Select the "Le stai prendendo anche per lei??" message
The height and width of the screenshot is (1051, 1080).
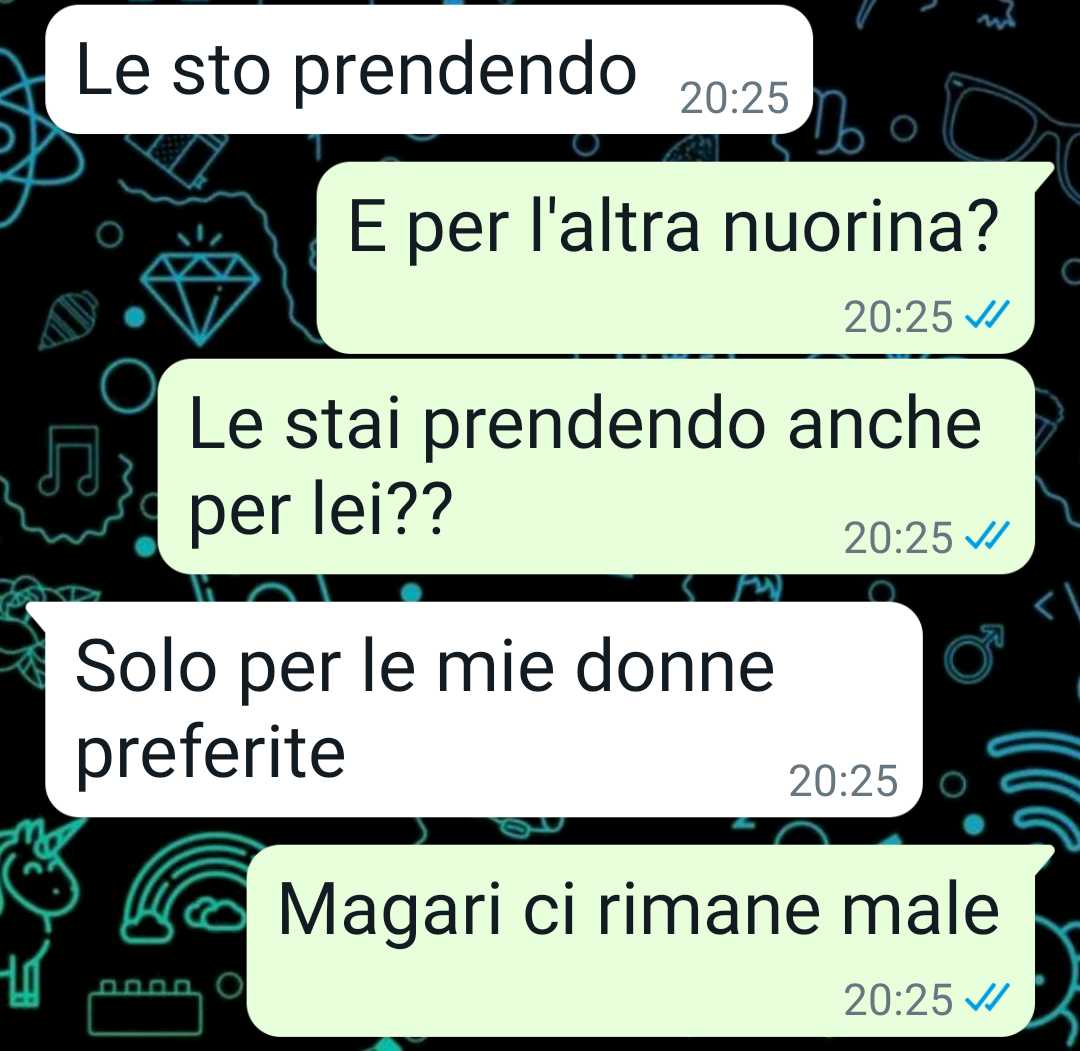[x=596, y=466]
